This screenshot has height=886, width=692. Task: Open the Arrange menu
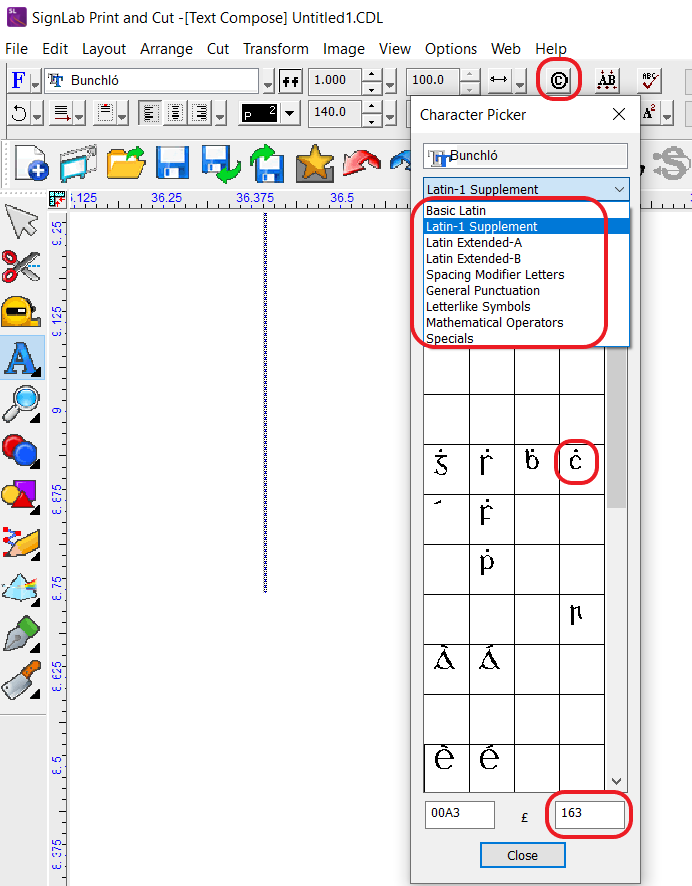166,49
